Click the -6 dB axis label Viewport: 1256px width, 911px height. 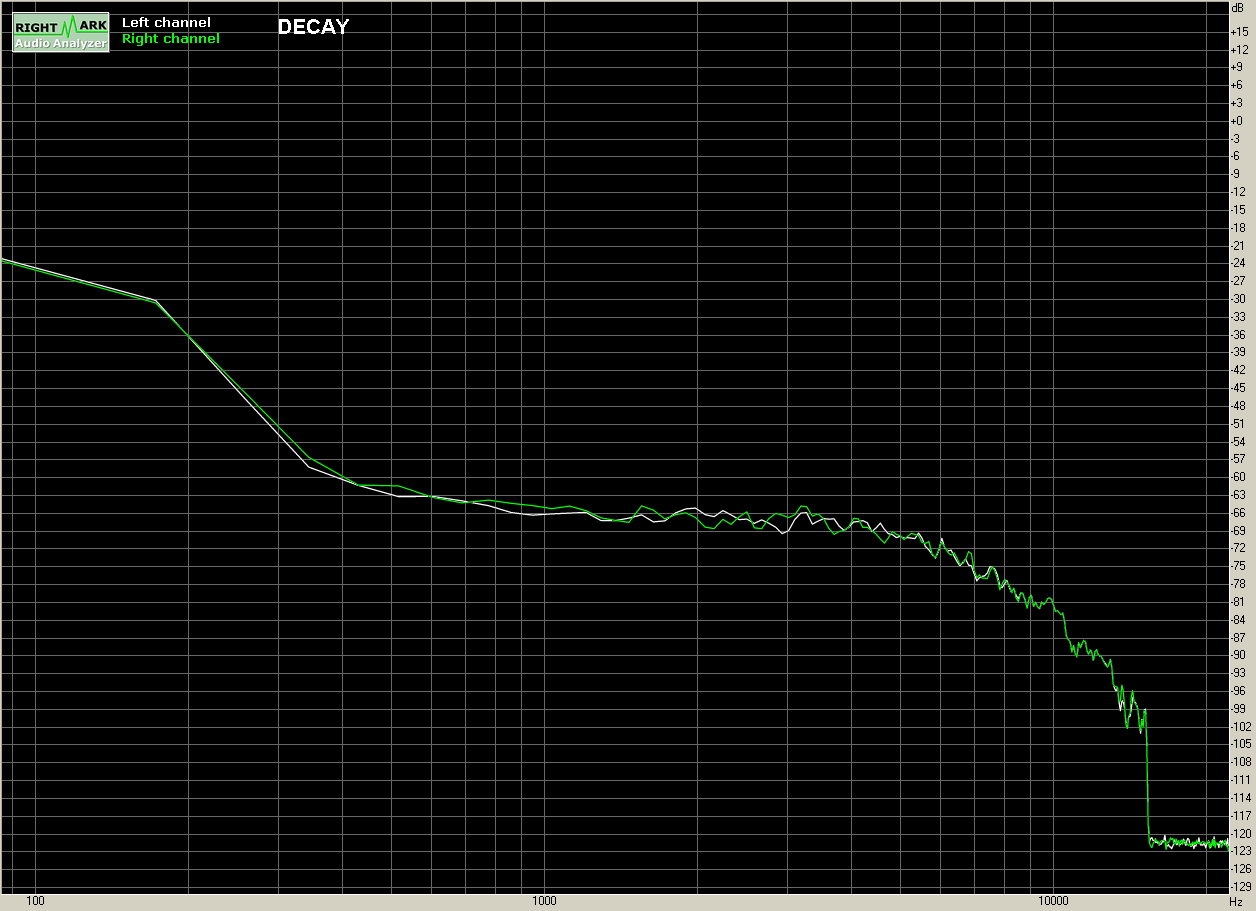point(1237,157)
